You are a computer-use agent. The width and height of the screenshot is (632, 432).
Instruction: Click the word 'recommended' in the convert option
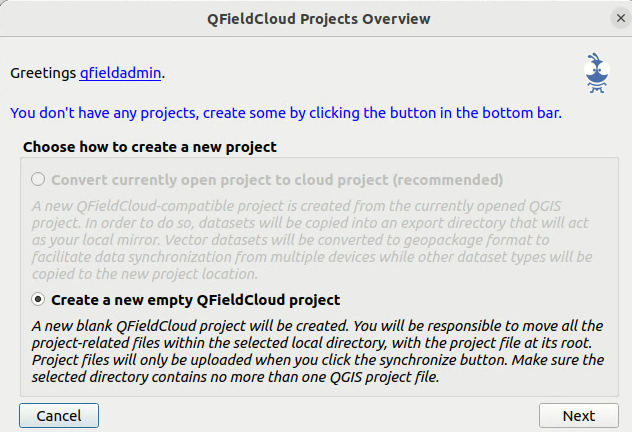point(448,180)
